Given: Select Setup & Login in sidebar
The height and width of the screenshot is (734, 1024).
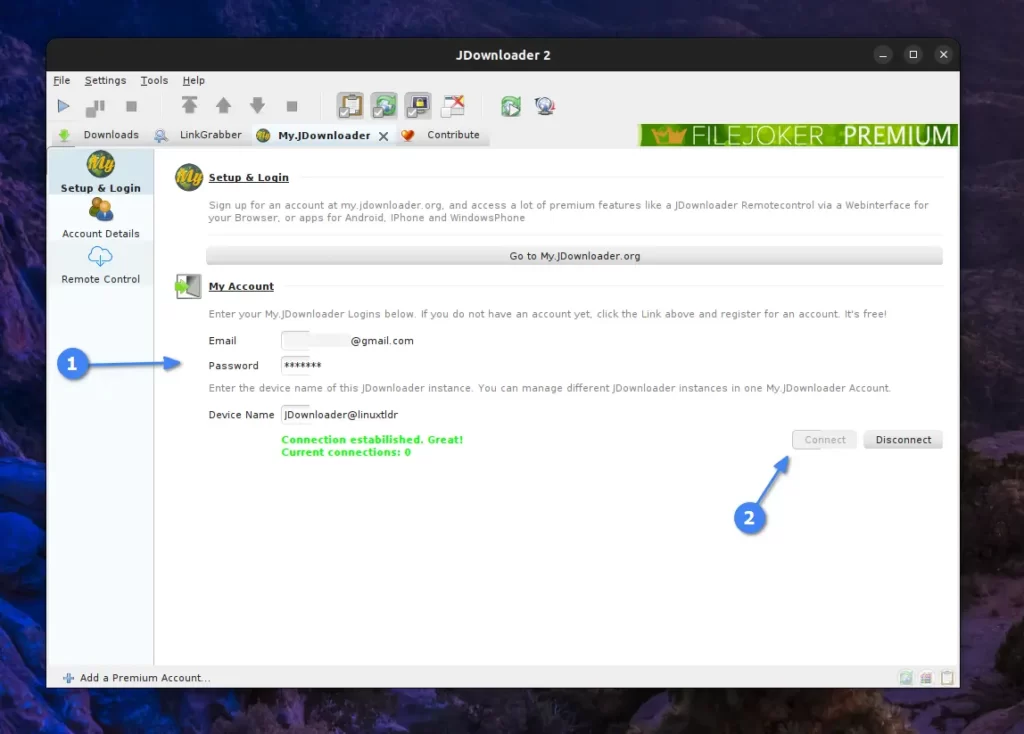Looking at the screenshot, I should coord(101,172).
